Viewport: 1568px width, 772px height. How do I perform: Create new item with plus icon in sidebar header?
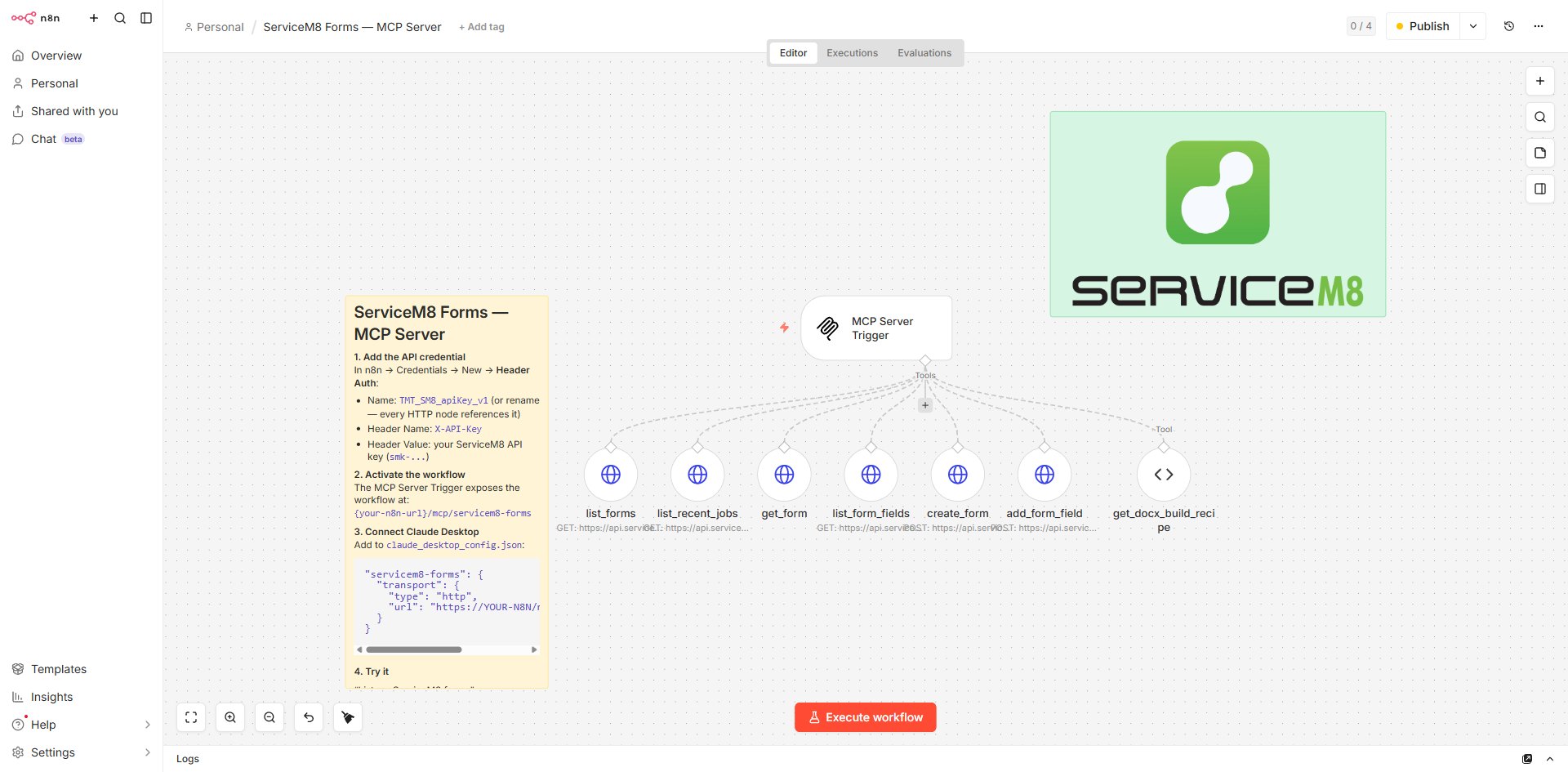pyautogui.click(x=94, y=18)
